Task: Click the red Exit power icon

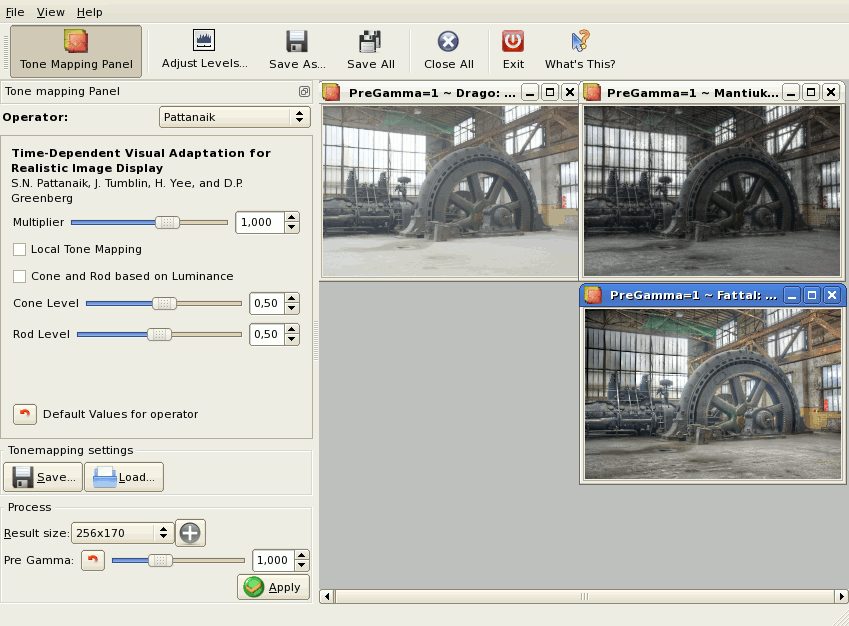Action: click(x=513, y=41)
